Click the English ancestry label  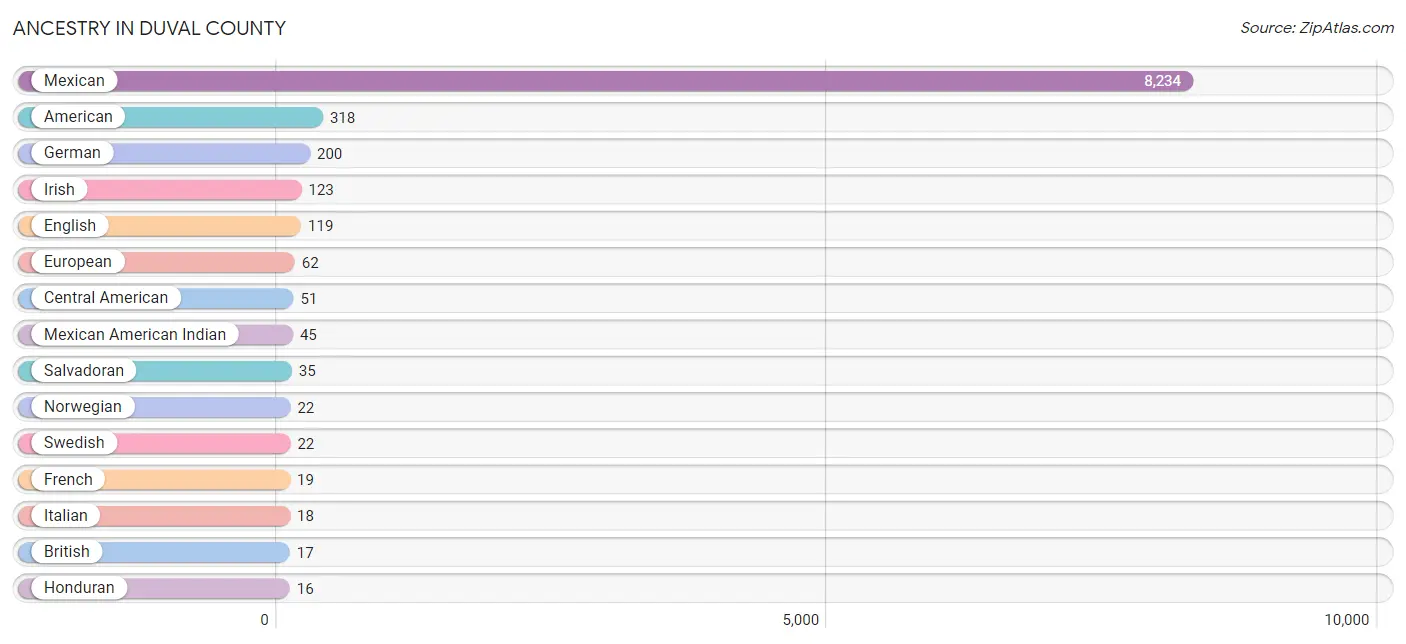(70, 225)
